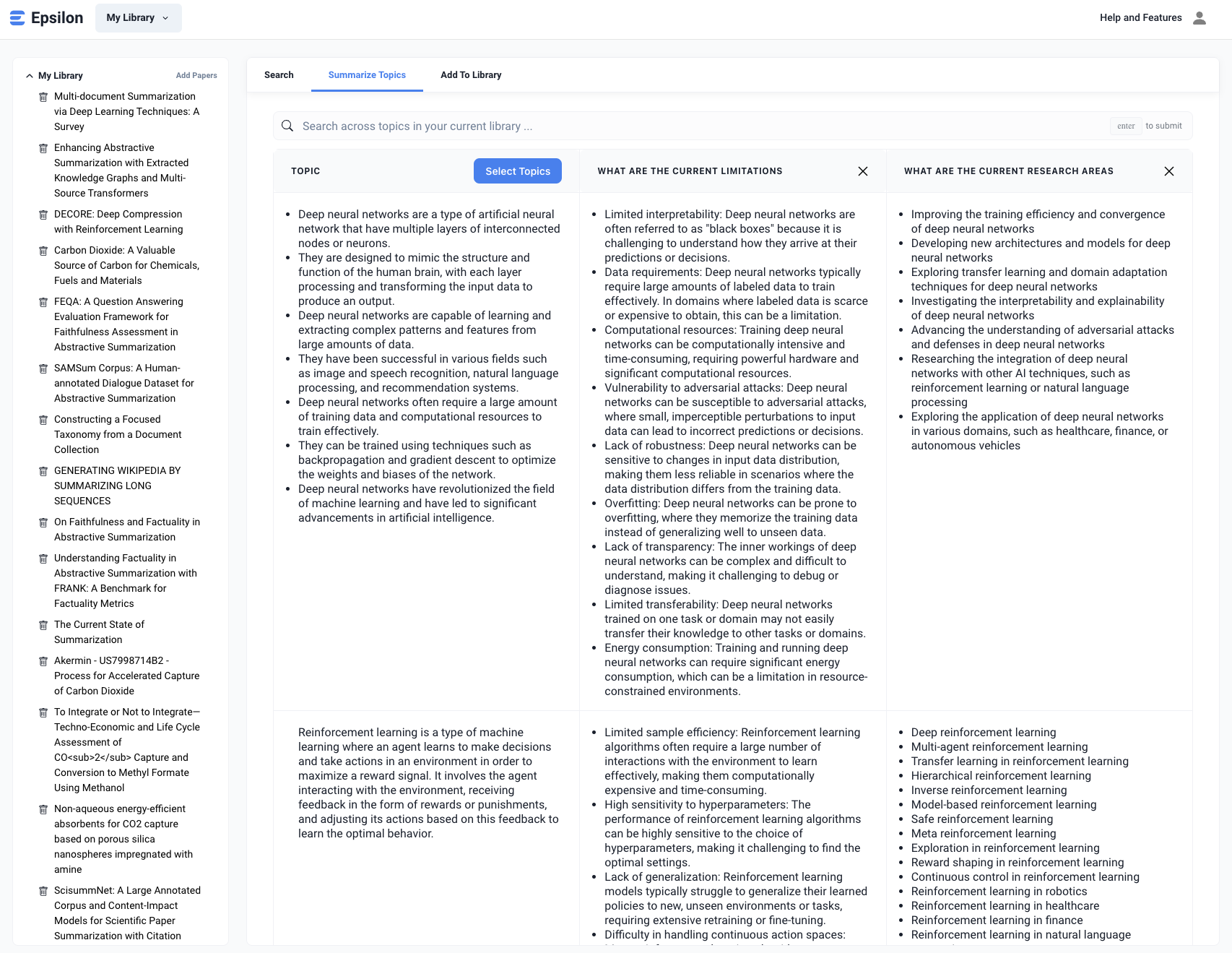
Task: Click the Meta reinforcement learning bullet
Action: (984, 834)
